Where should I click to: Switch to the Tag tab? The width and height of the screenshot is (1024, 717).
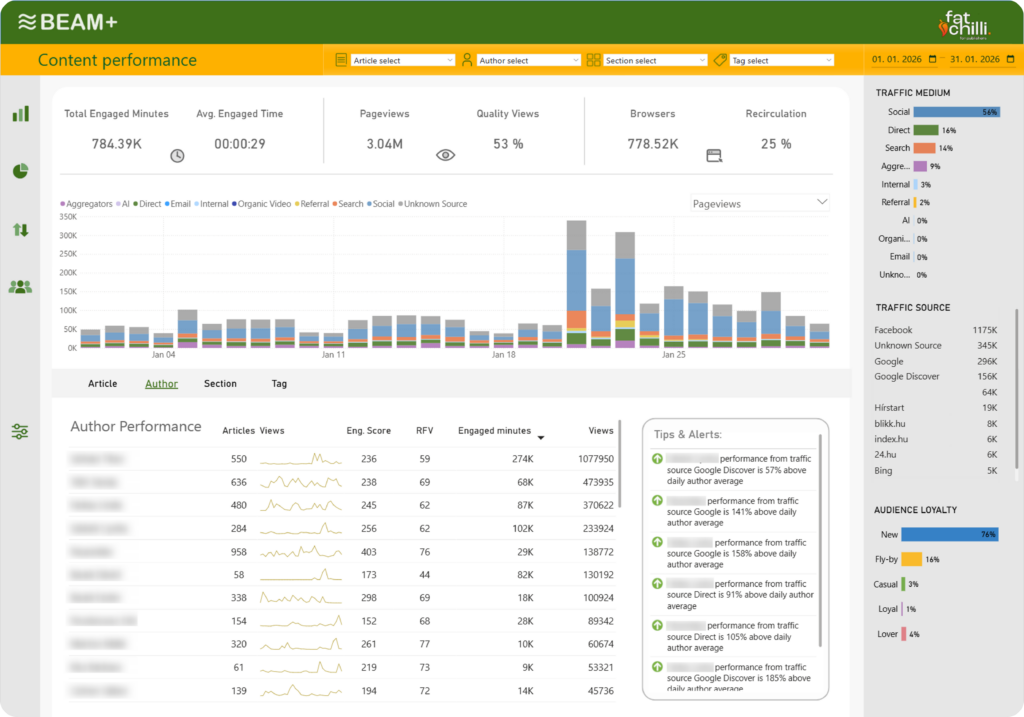tap(279, 384)
